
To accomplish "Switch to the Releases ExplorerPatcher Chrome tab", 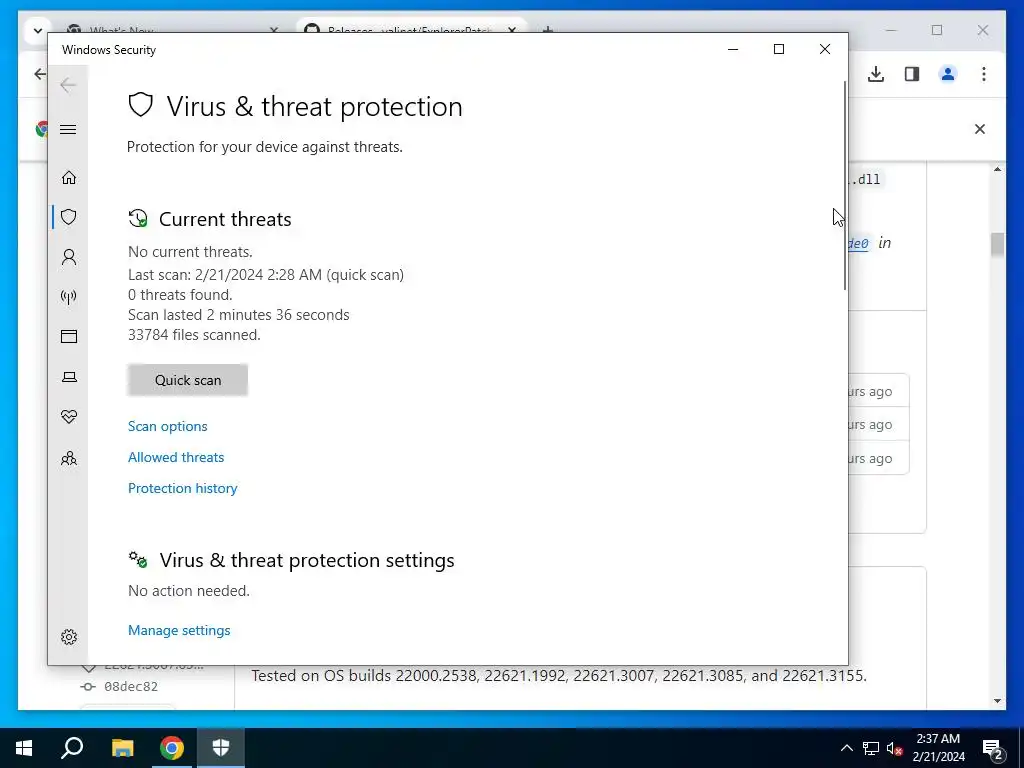I will click(411, 30).
